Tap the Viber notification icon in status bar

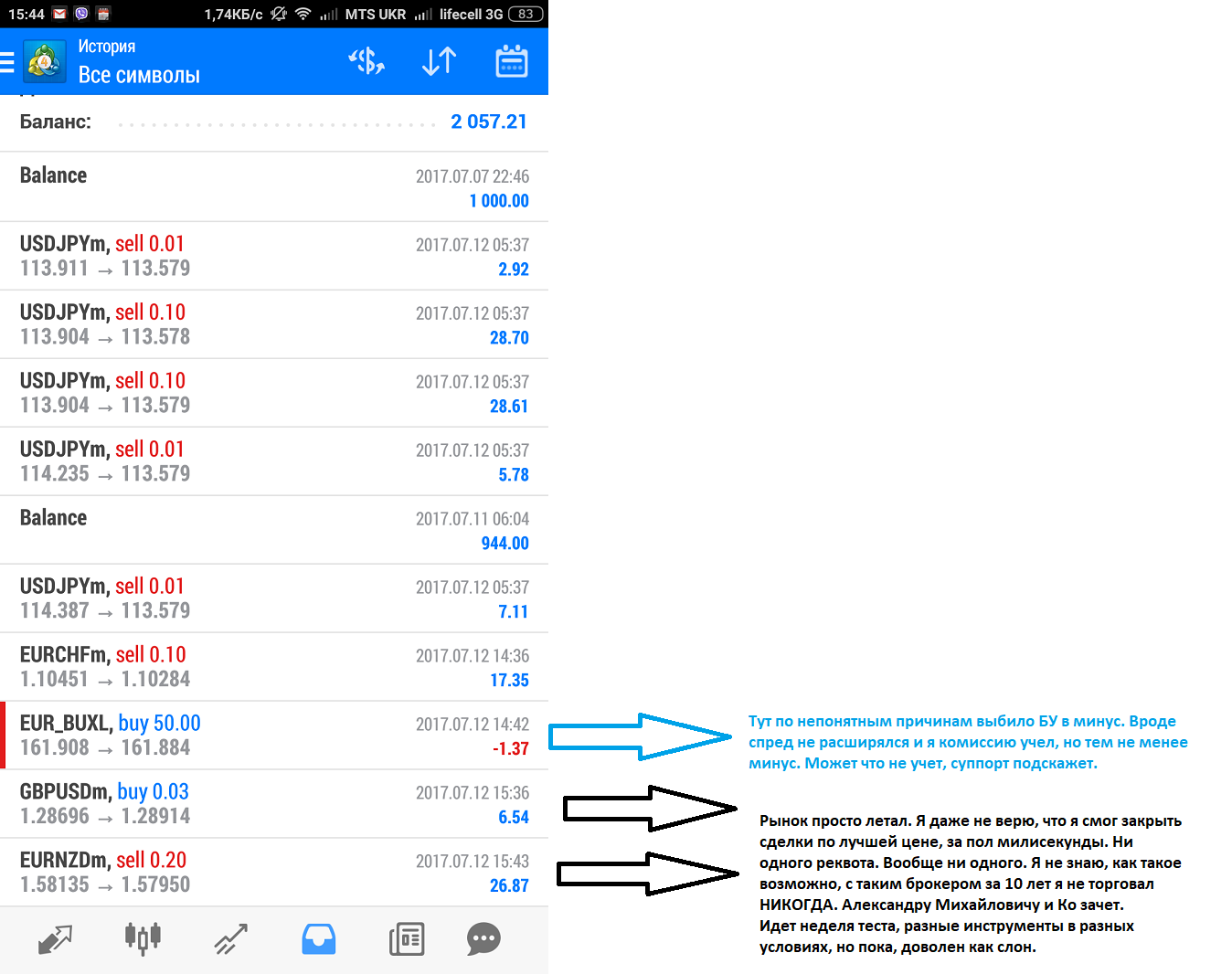click(81, 14)
